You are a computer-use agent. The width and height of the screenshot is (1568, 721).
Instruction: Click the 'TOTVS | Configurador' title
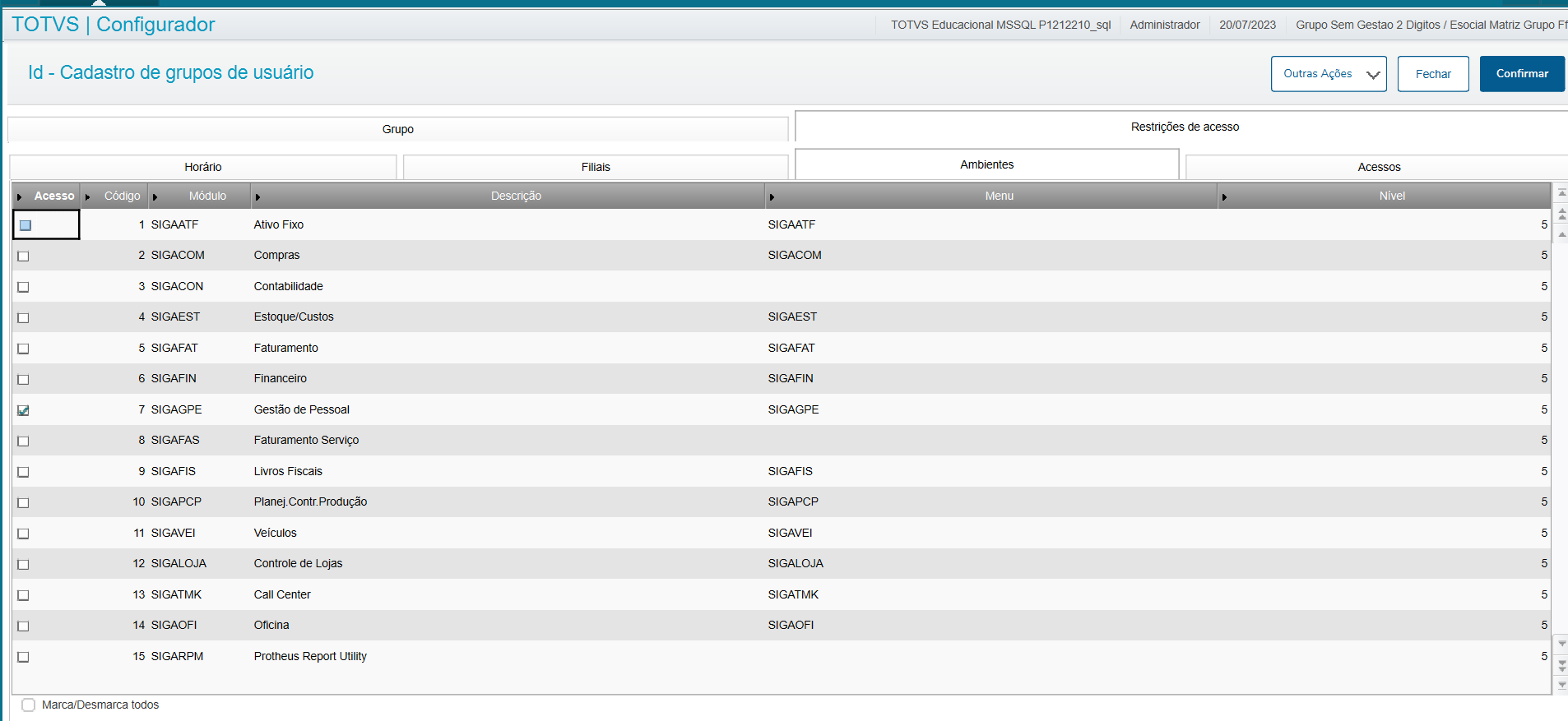(114, 25)
